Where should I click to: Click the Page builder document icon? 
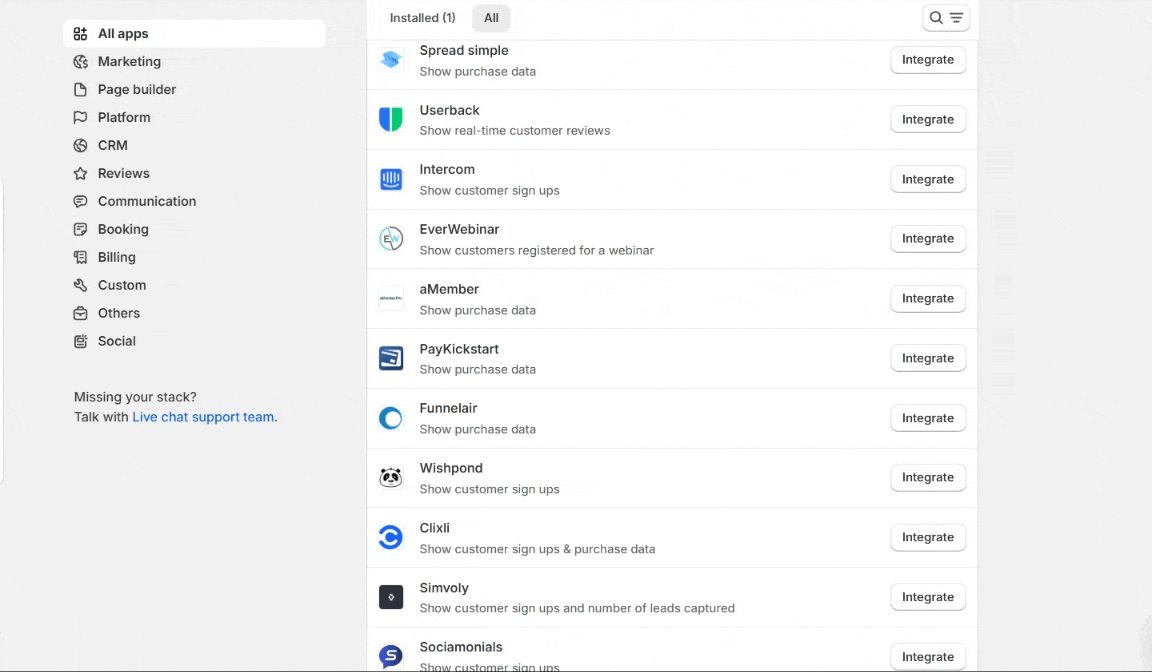pyautogui.click(x=80, y=90)
